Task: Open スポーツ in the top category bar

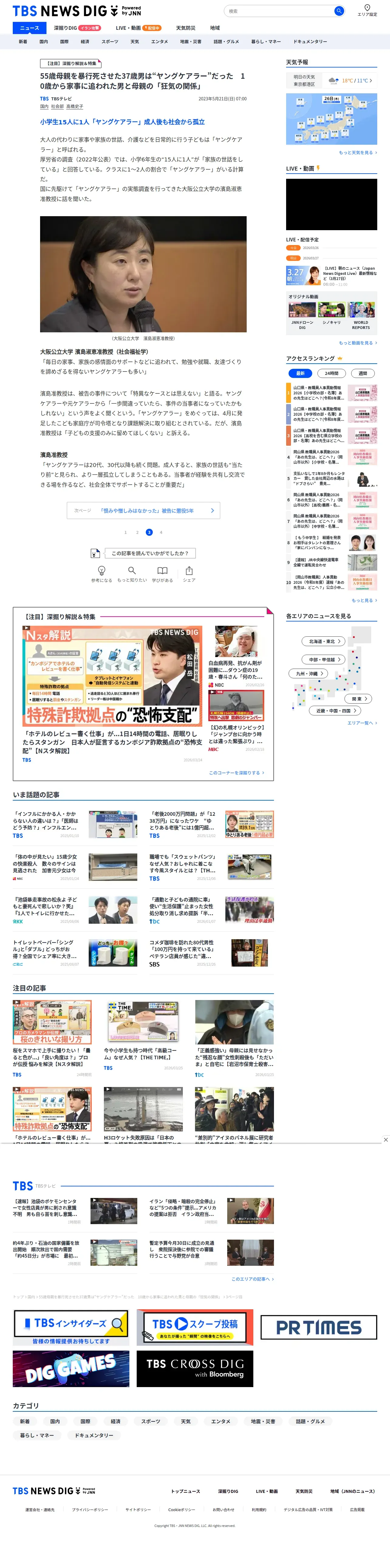Action: click(110, 42)
